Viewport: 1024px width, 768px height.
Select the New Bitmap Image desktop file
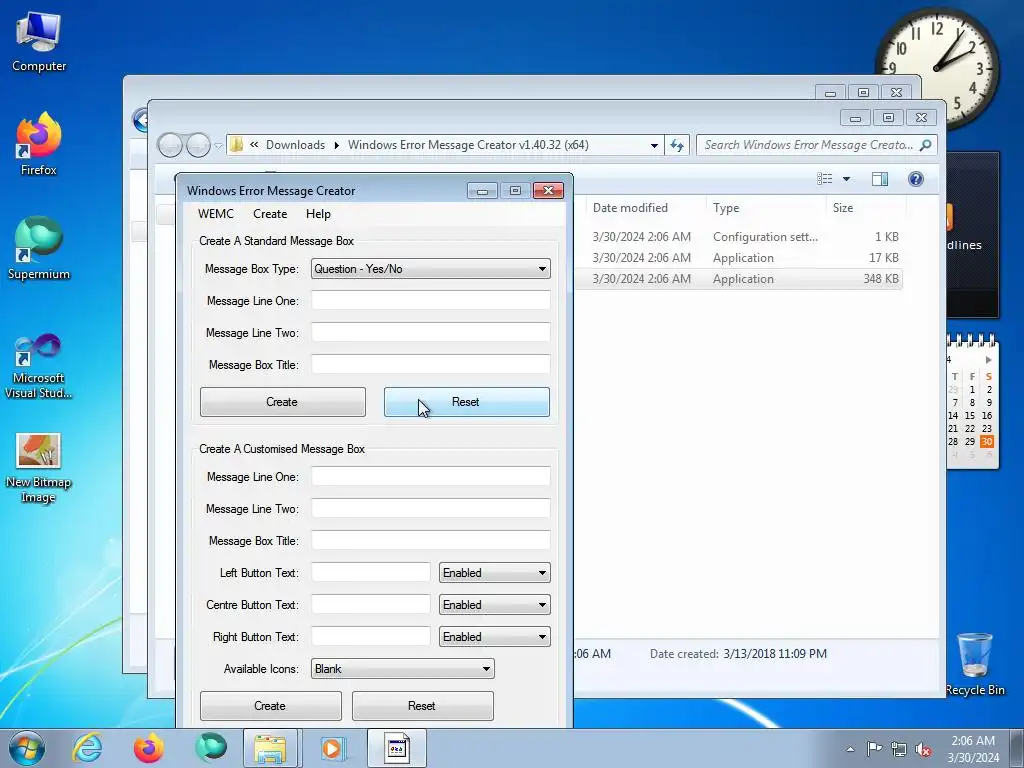click(x=39, y=468)
